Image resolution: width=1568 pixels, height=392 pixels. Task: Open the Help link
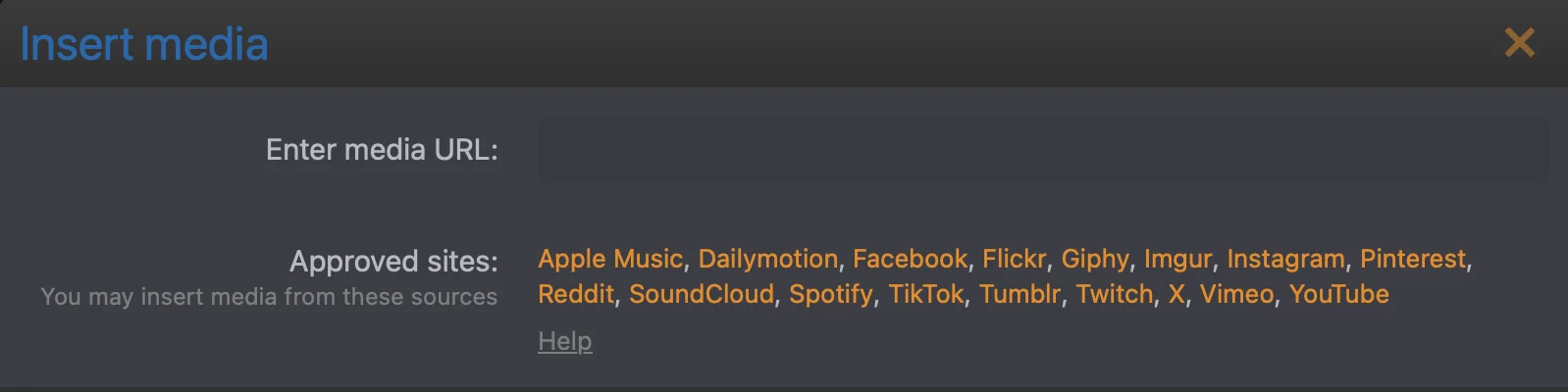tap(564, 341)
